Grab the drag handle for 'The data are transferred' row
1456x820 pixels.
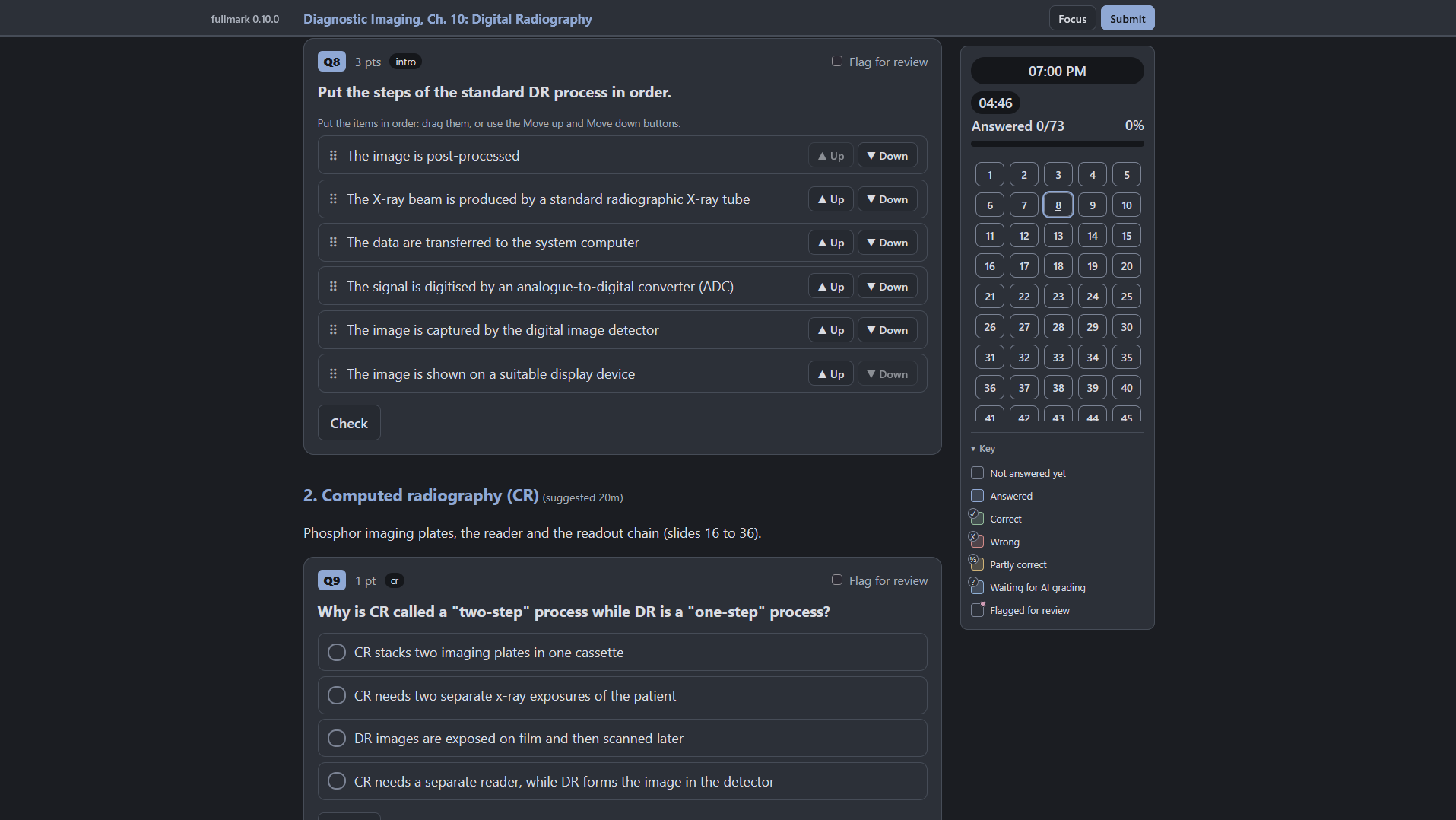(x=333, y=242)
